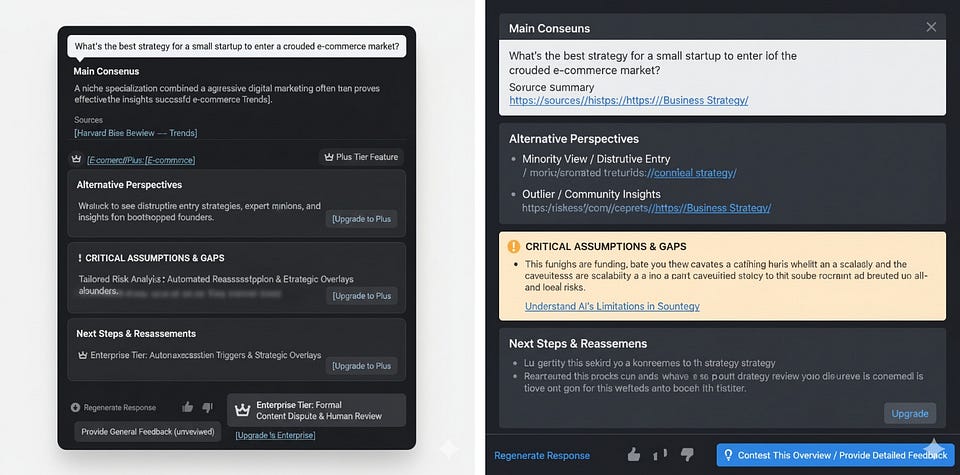Click Plus Tier Feature badge
The image size is (960, 475).
(361, 157)
